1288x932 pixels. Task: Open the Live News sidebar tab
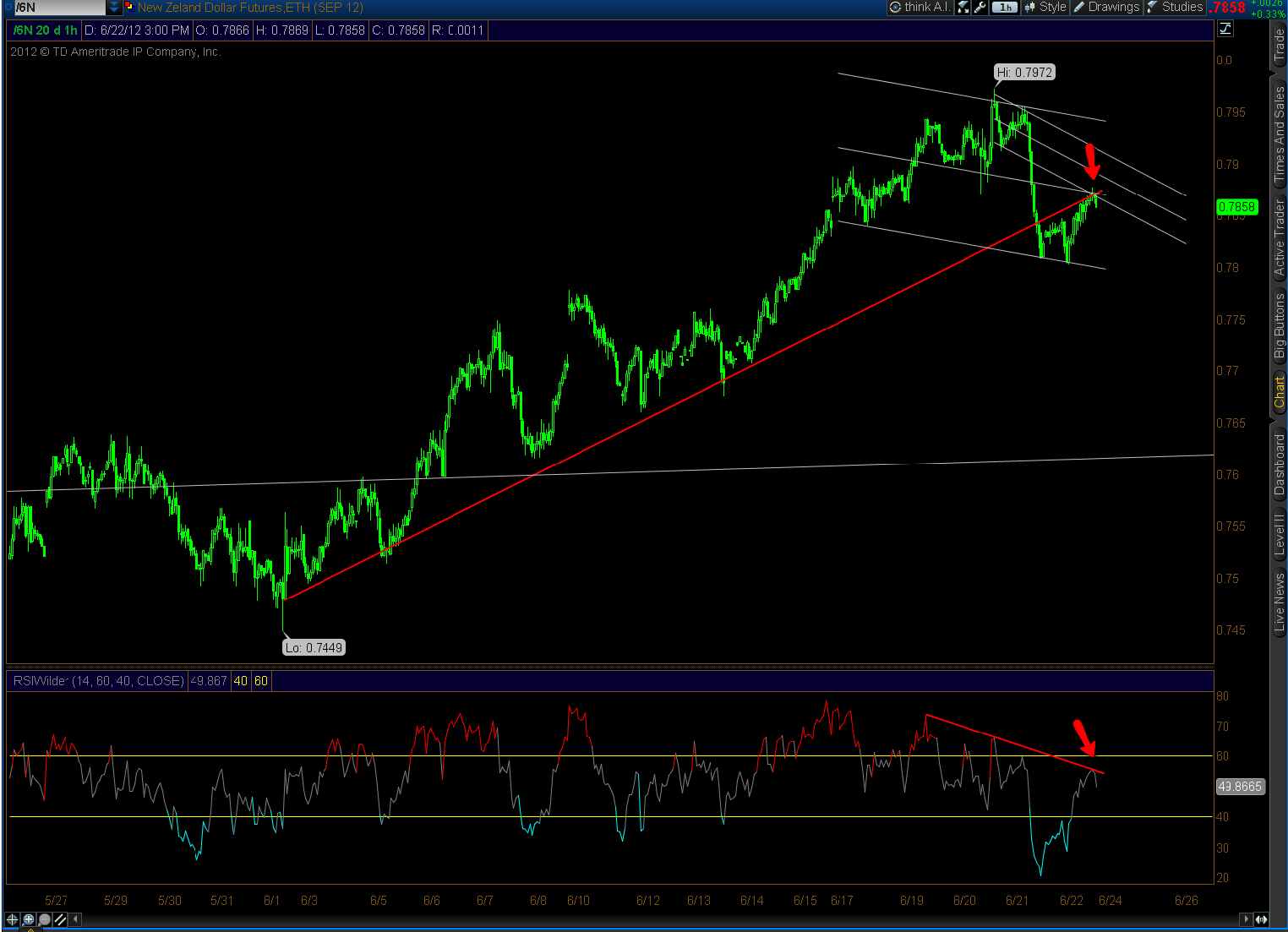click(x=1280, y=602)
